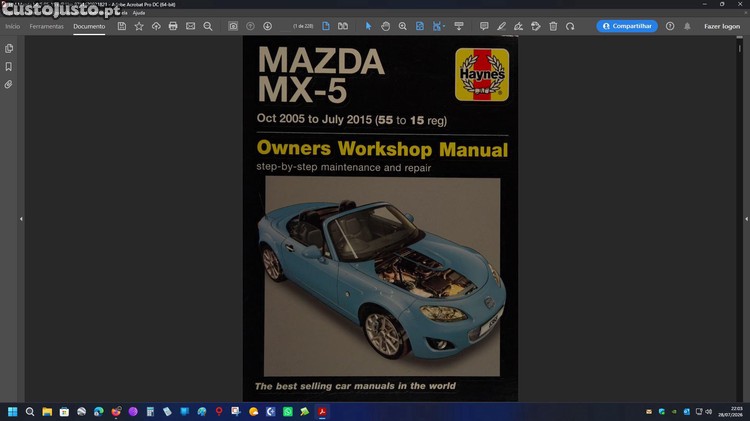The height and width of the screenshot is (421, 750).
Task: Enable scrolling mode with the down arrow icon
Action: tap(459, 26)
